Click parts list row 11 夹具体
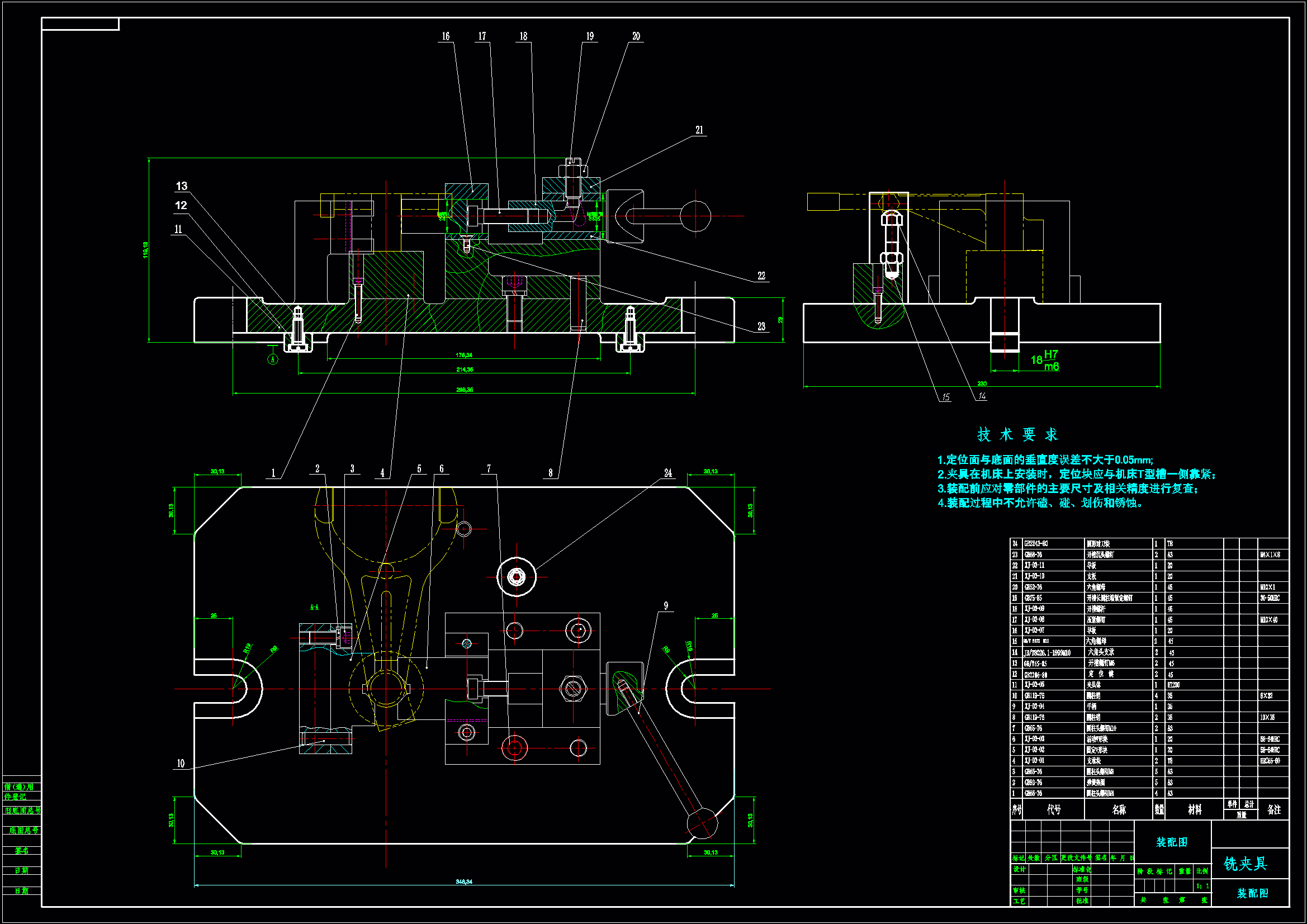 [1093, 685]
